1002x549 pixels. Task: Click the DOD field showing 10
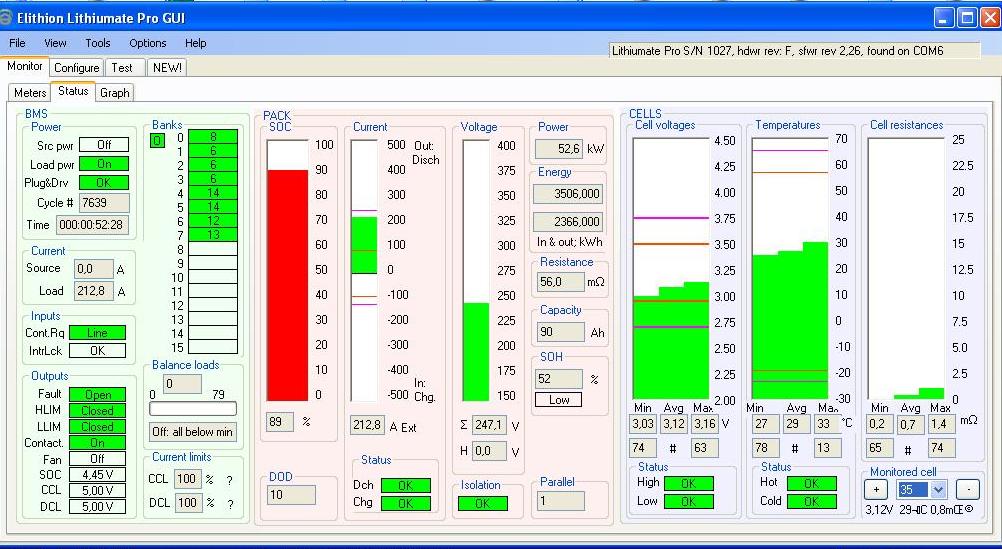pos(291,495)
